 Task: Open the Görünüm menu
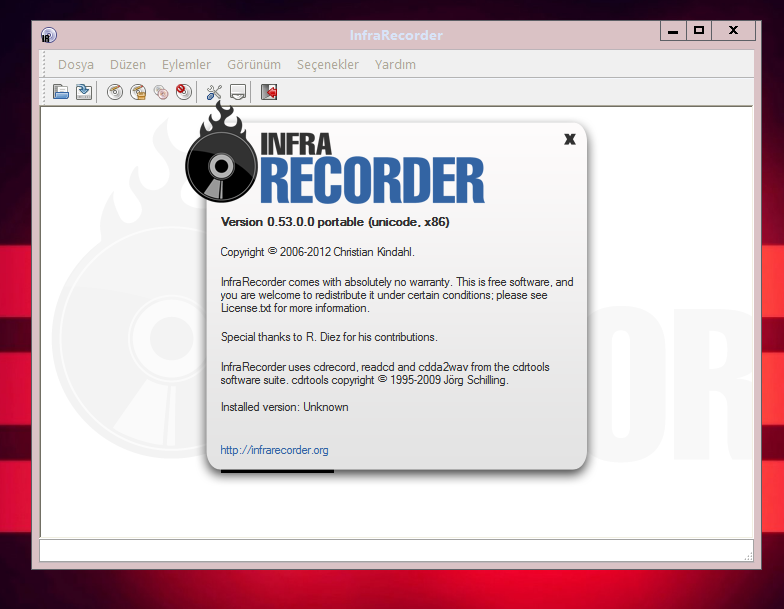254,64
